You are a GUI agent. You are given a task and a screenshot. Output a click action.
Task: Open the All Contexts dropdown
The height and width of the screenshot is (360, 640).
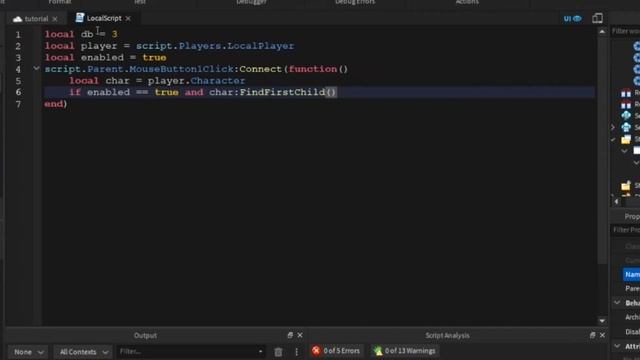pos(83,352)
